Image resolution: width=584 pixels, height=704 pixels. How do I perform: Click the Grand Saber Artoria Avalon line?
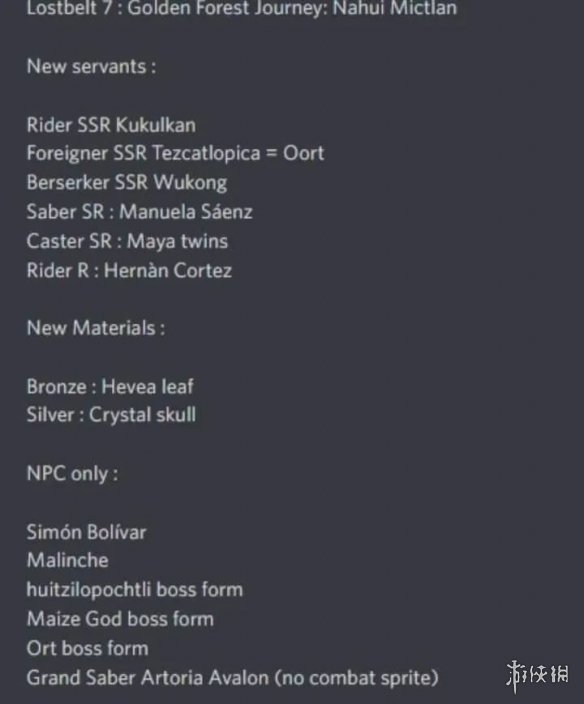coord(233,678)
